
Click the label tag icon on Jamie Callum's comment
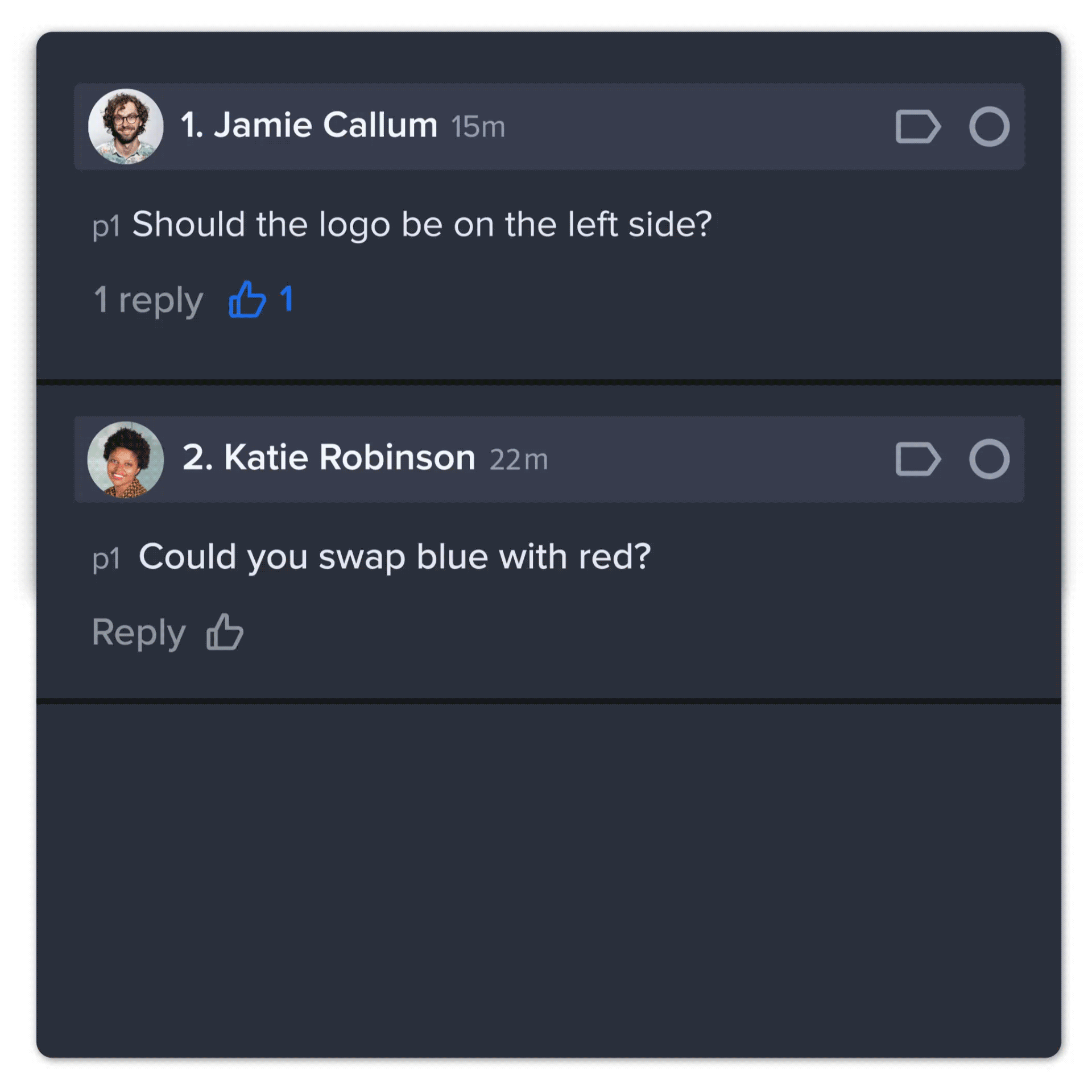(x=917, y=126)
